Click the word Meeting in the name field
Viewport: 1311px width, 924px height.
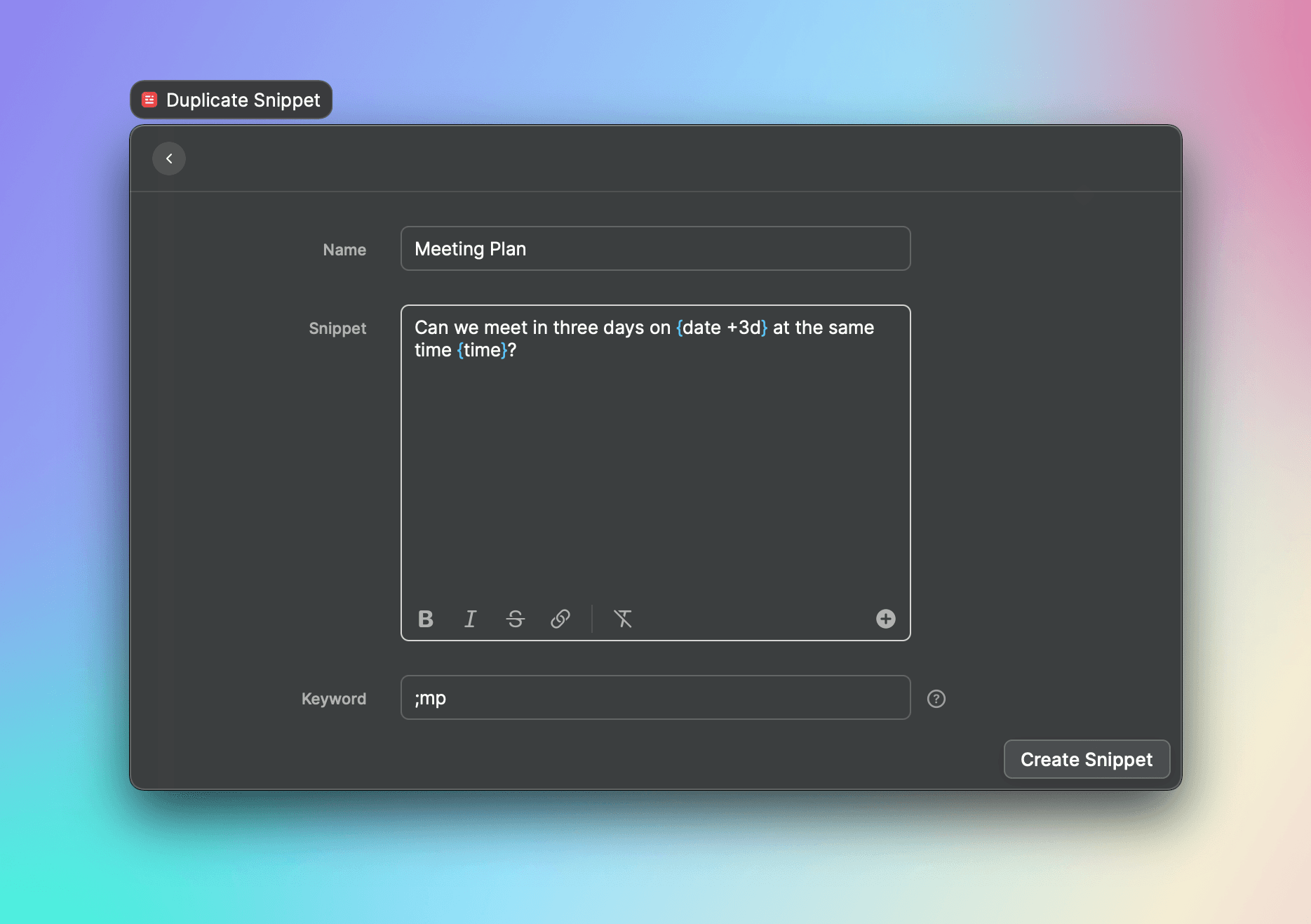tap(446, 248)
